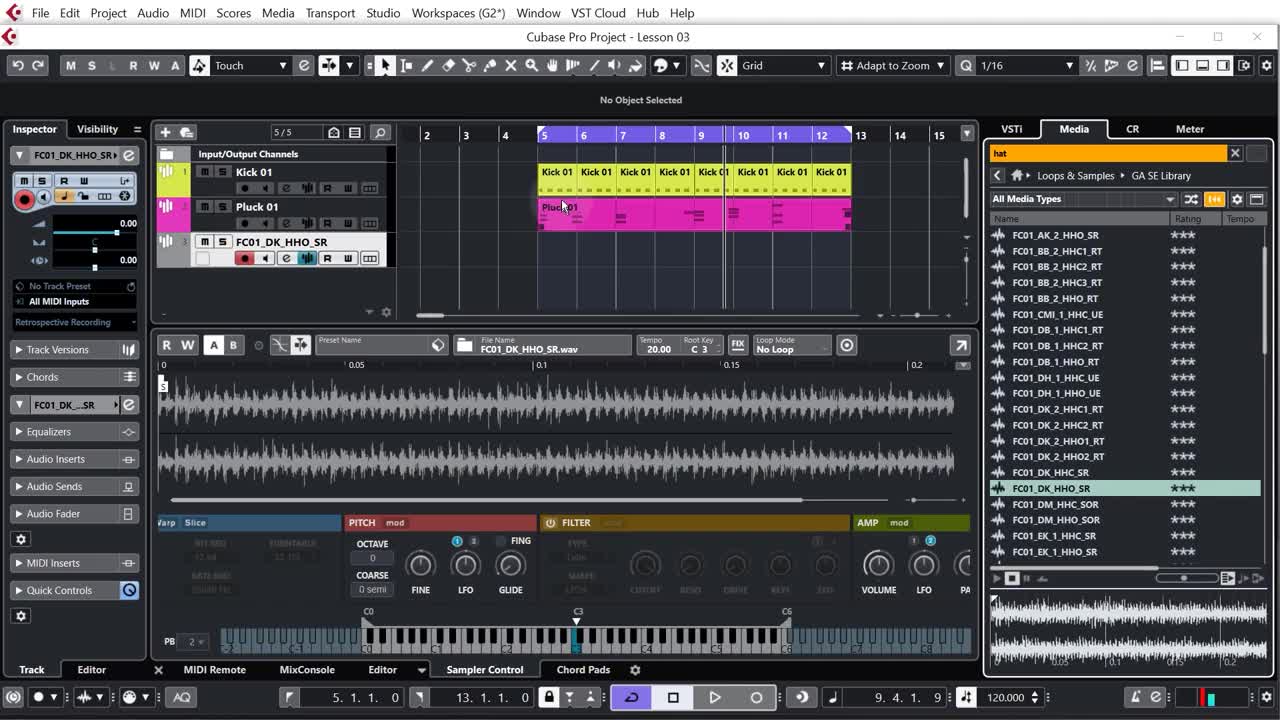Open the Transport menu
Screen dimensions: 1280x720
click(330, 13)
